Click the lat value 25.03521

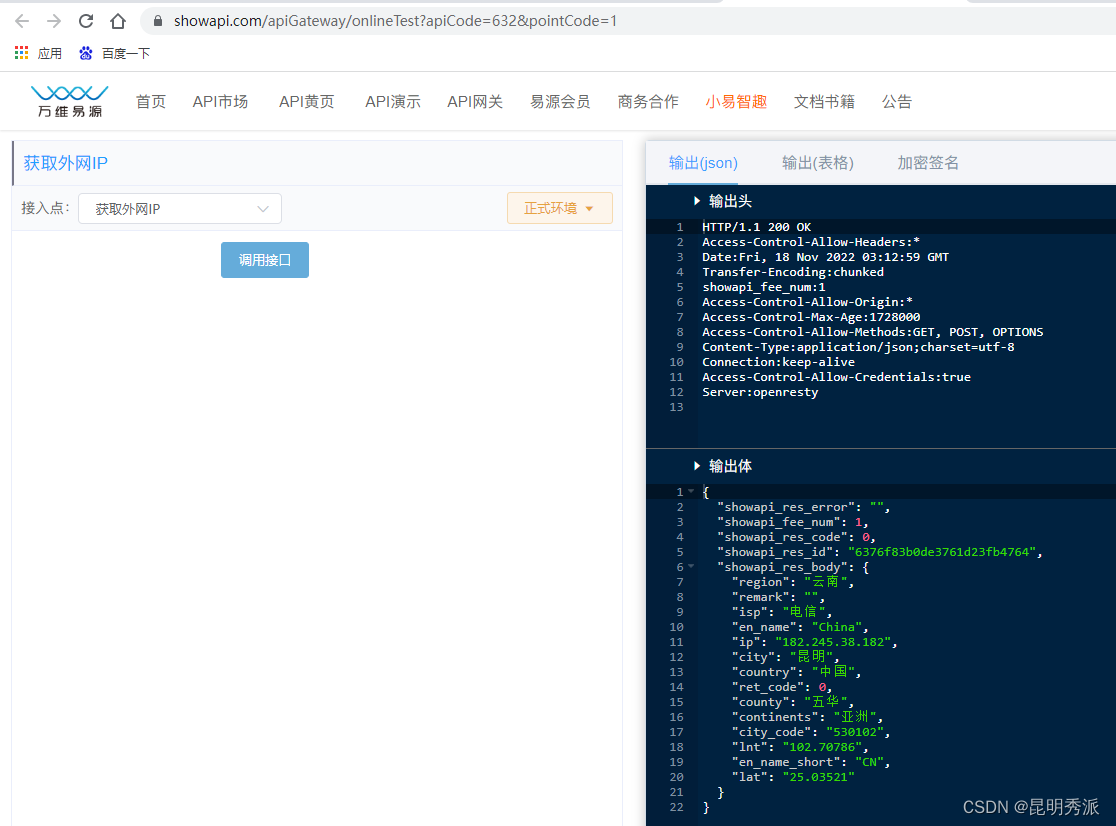pos(818,777)
